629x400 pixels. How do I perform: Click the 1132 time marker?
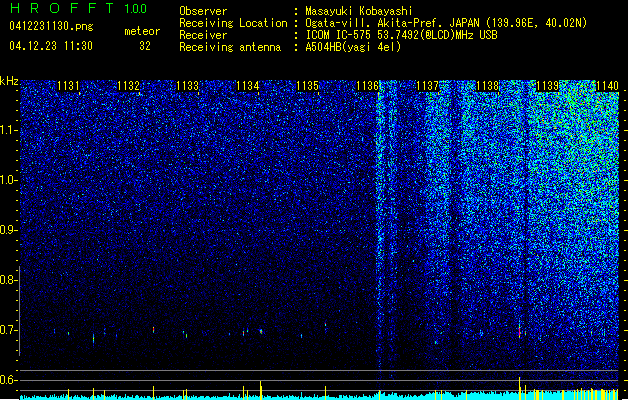click(128, 86)
